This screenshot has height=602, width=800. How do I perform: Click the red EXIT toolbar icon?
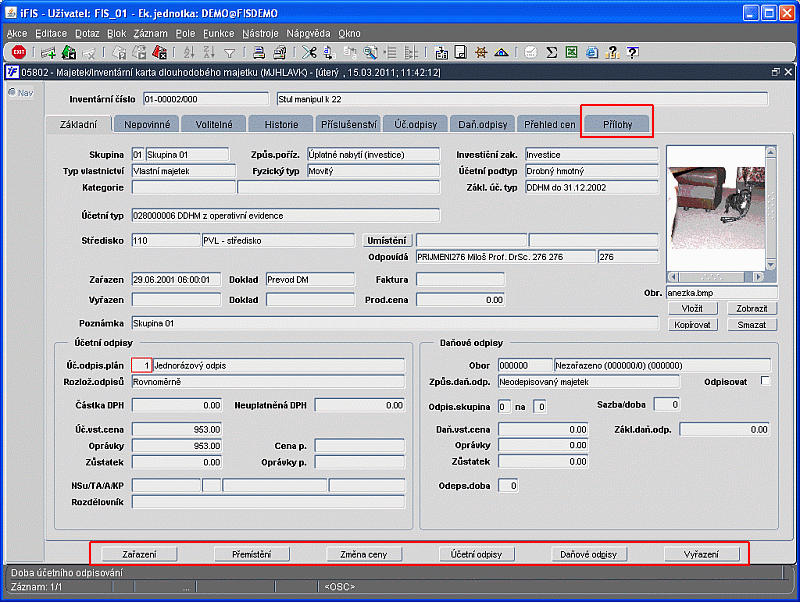(x=18, y=53)
